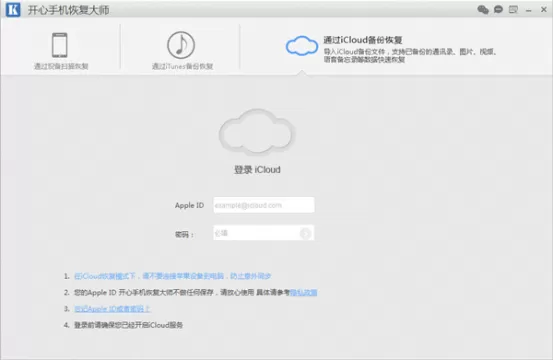Screen dimensions: 553x360
Task: Select the phone device scan recovery icon
Action: coord(60,45)
